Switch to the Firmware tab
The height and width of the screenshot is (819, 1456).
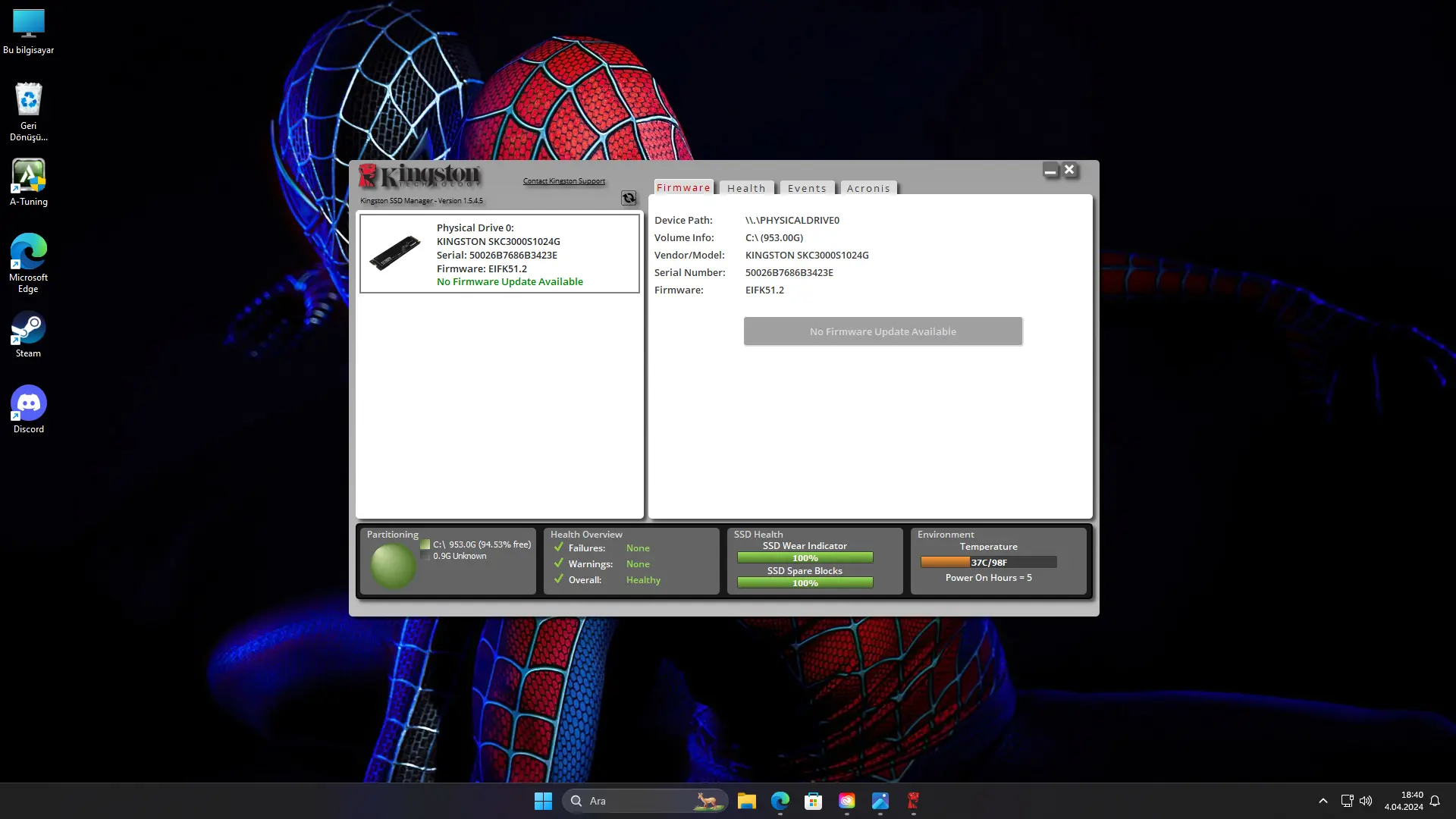pyautogui.click(x=683, y=187)
